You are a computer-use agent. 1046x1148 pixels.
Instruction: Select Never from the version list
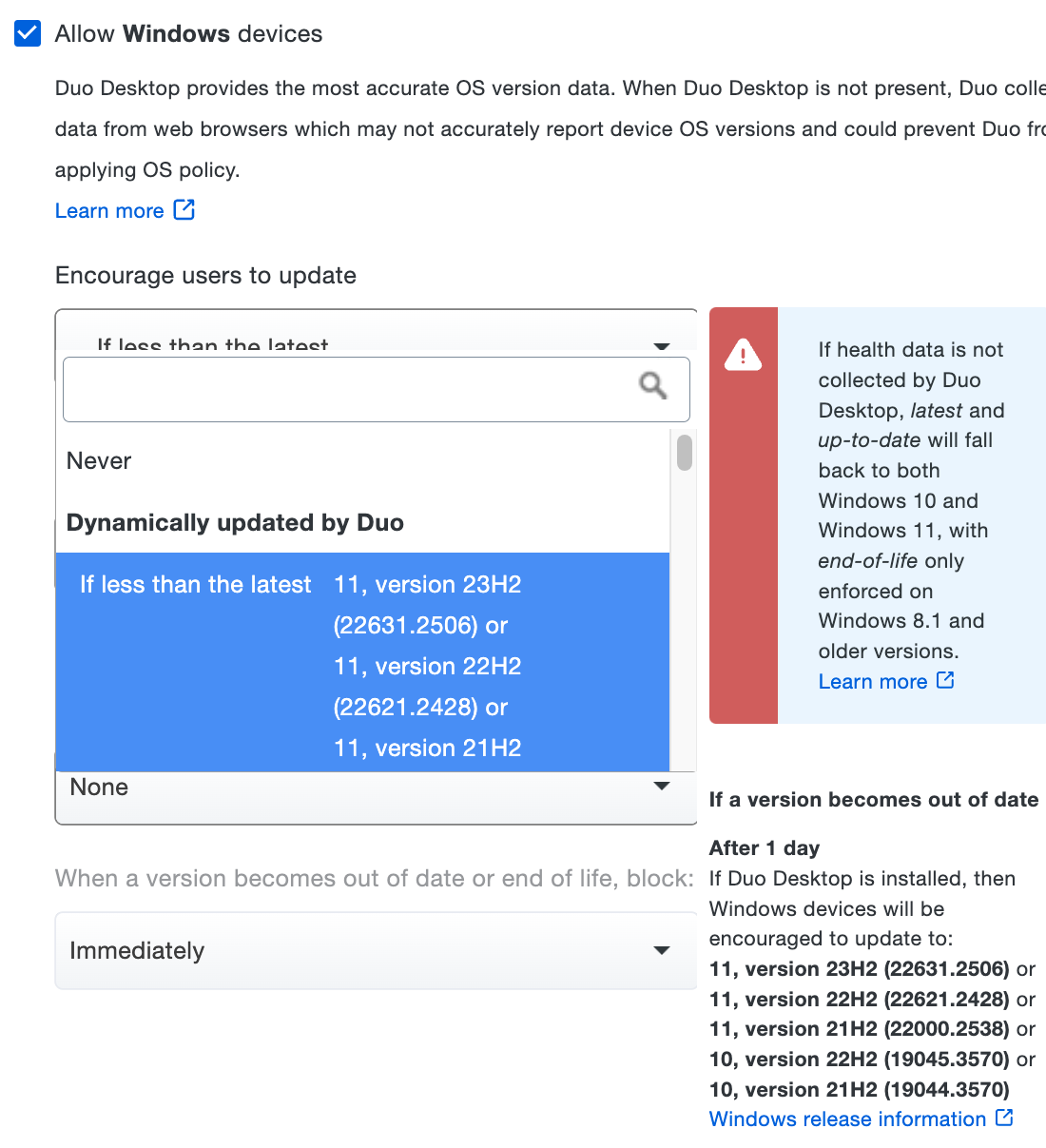pyautogui.click(x=99, y=460)
